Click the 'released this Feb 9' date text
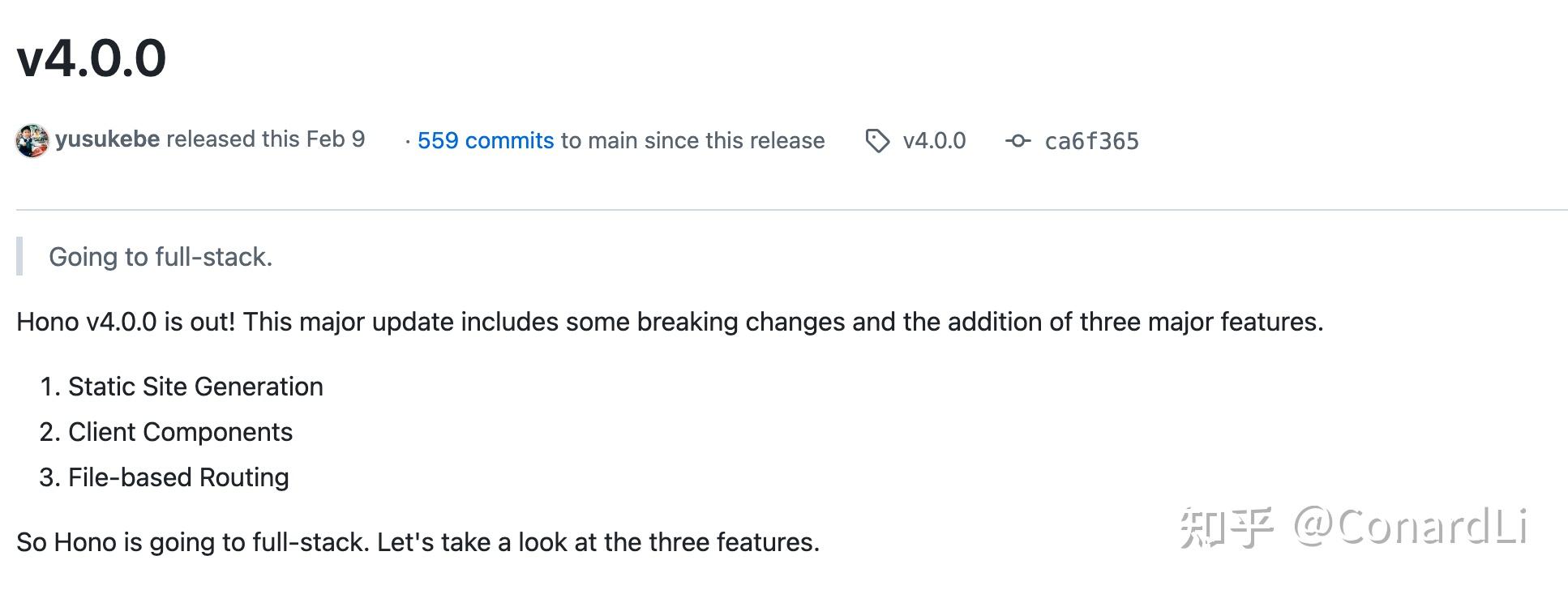Image resolution: width=1568 pixels, height=590 pixels. tap(265, 139)
